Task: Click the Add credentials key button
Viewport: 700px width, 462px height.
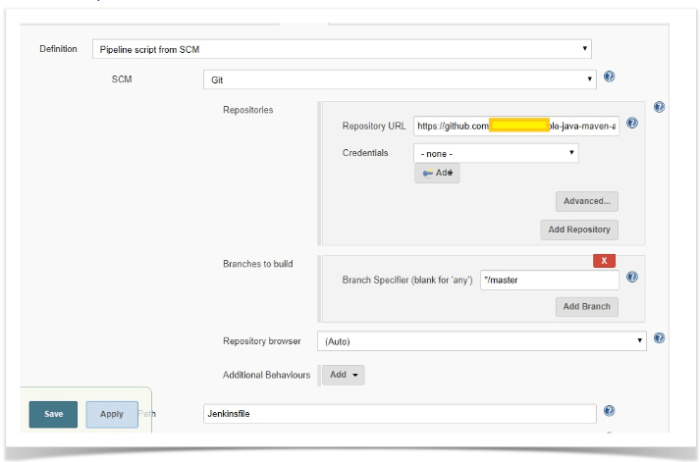Action: 437,173
